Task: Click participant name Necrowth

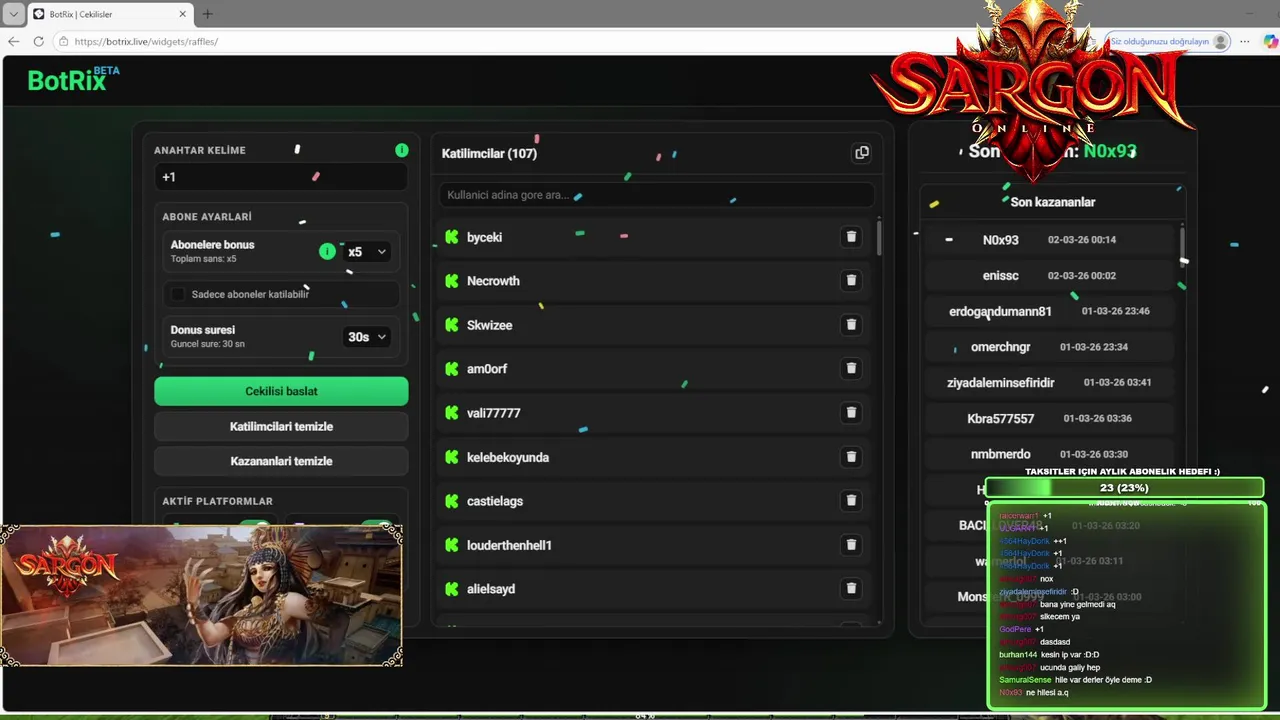Action: [x=493, y=281]
